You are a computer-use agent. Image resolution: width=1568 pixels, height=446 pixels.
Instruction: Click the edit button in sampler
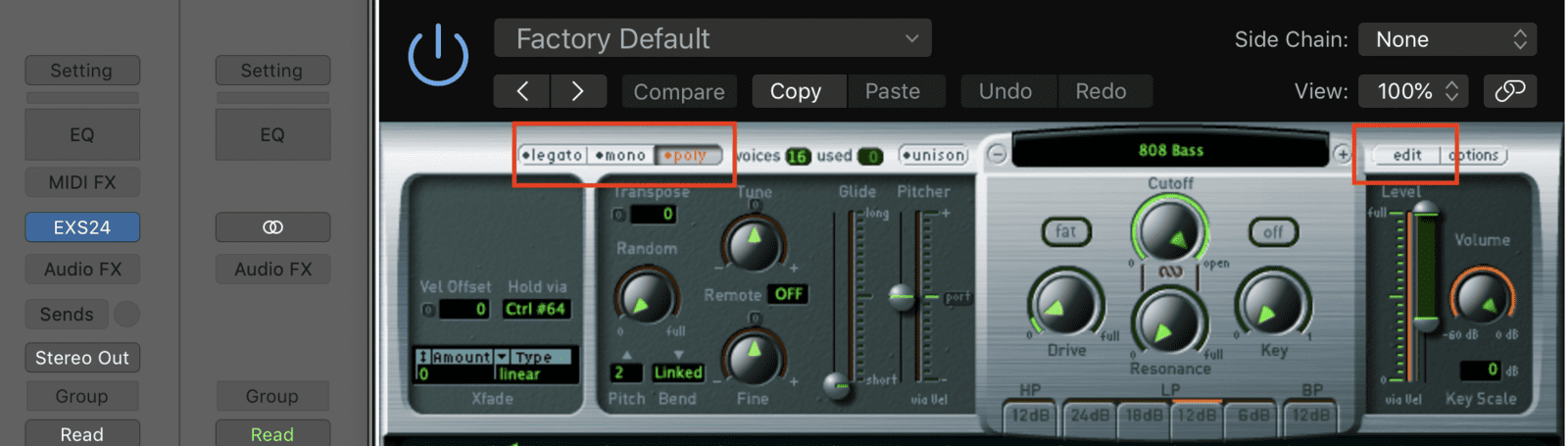[1406, 155]
